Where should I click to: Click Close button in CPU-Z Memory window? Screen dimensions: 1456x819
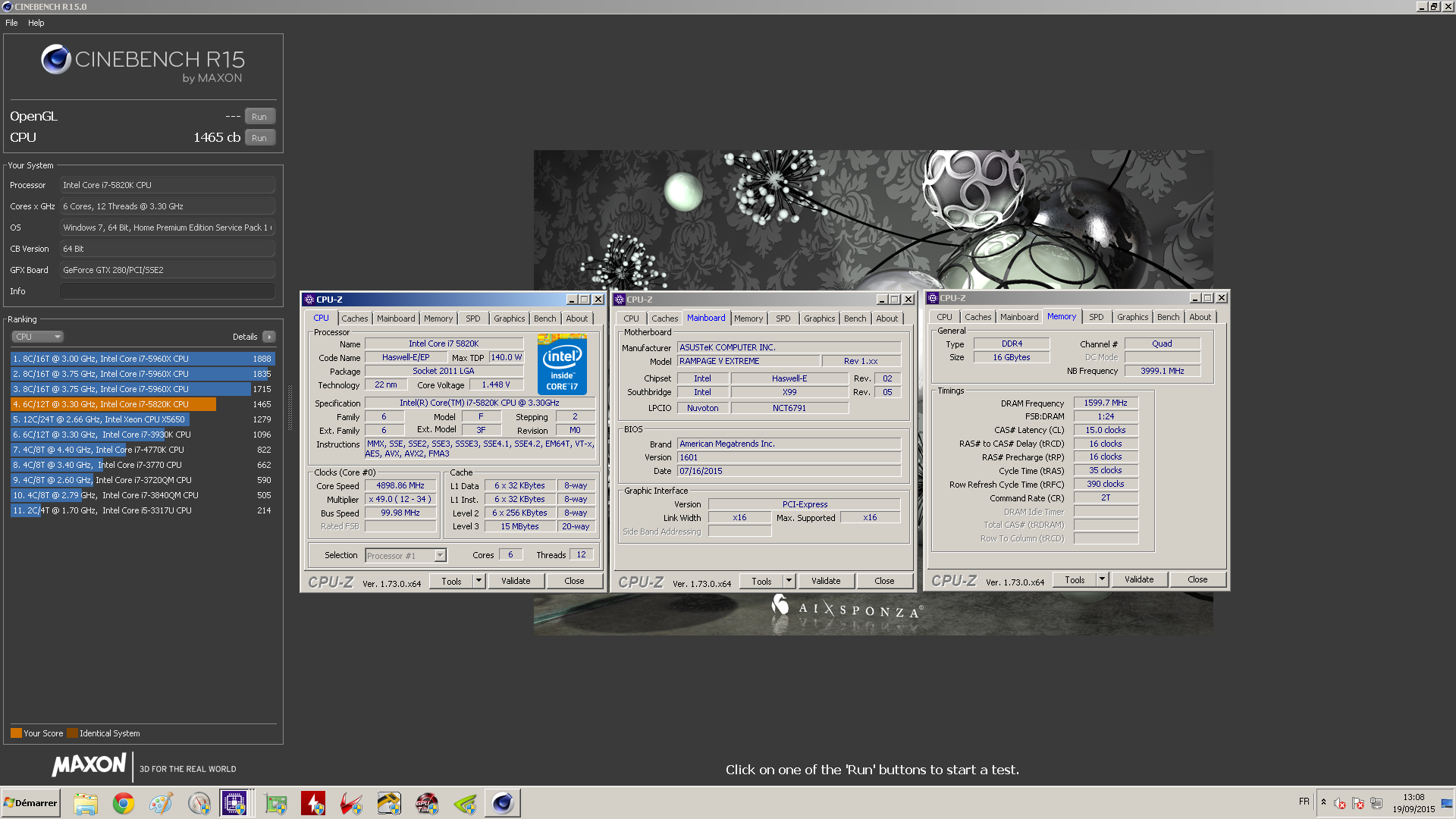pyautogui.click(x=1197, y=580)
